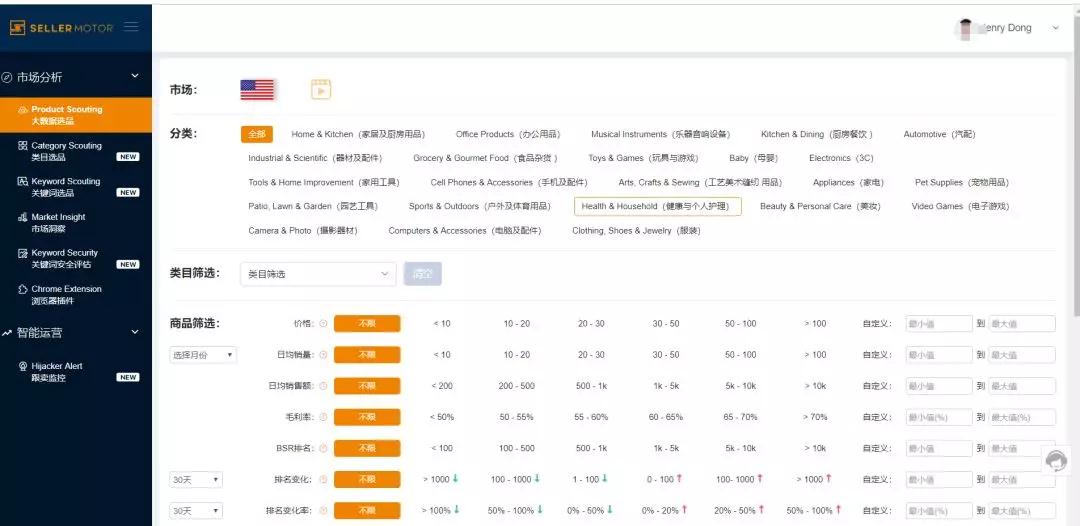
Task: Go to Keyword Scouting in the sidebar
Action: coord(65,187)
